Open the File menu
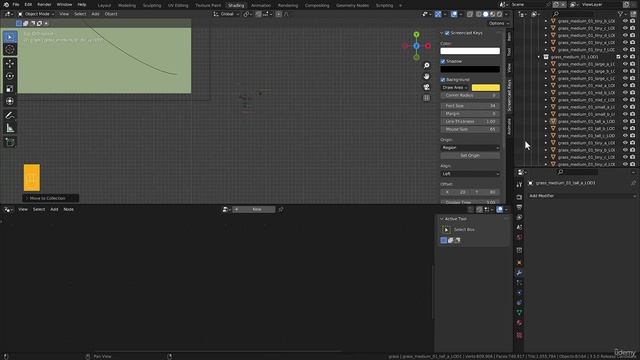Viewport: 640px width, 360px height. pos(16,4)
